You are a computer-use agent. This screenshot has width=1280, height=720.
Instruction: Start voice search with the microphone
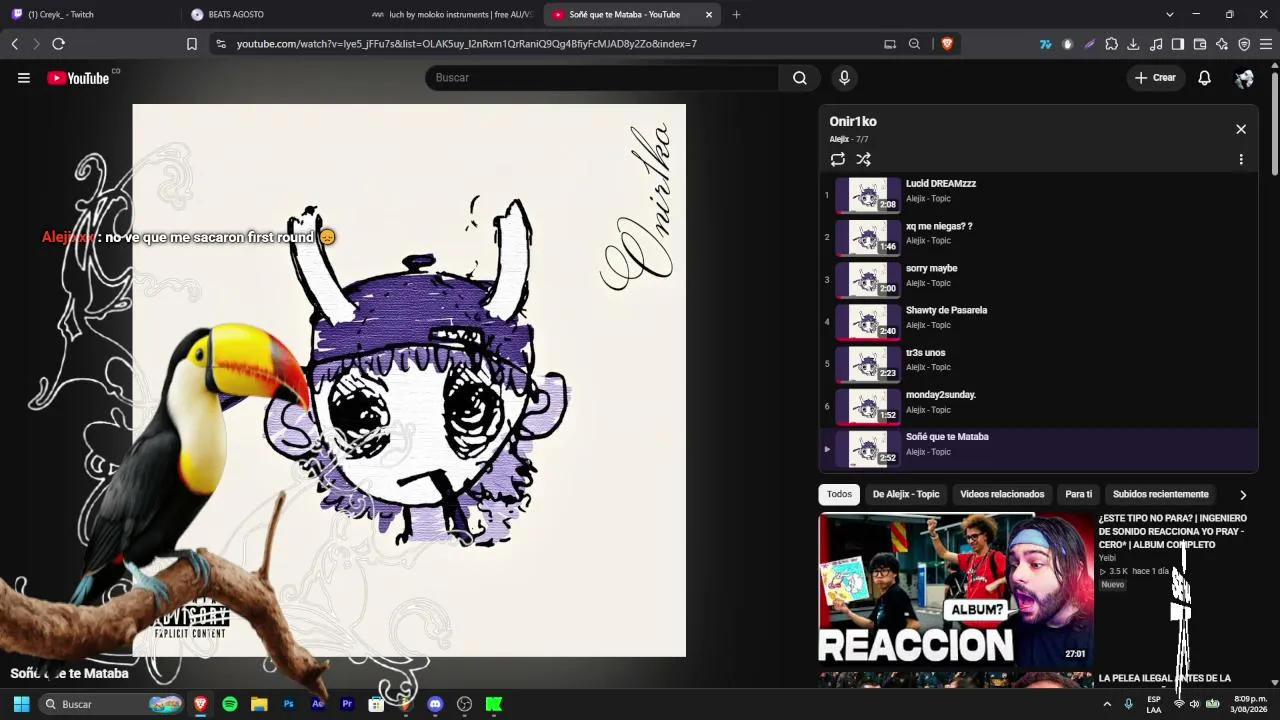844,78
